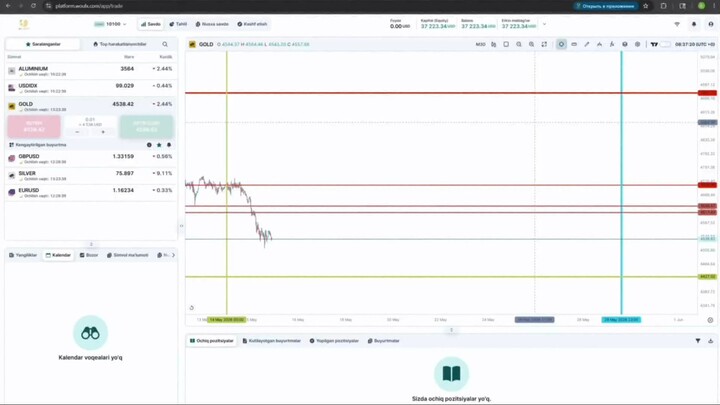Image resolution: width=720 pixels, height=405 pixels.
Task: Click the green buy GOLD button
Action: pos(147,126)
